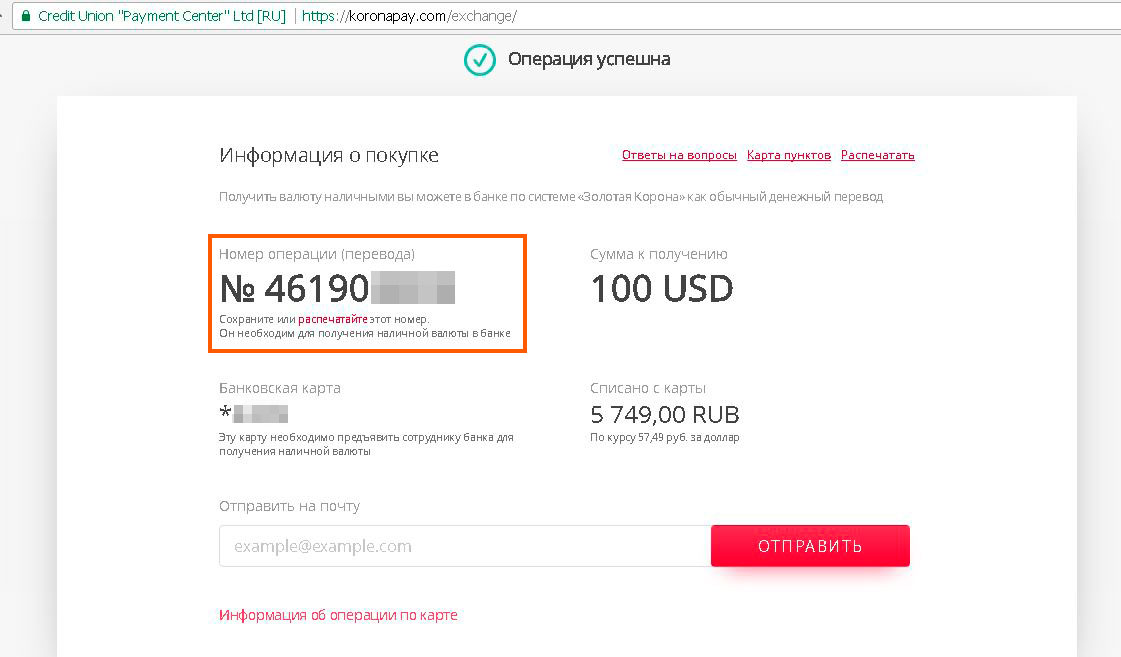Click the green padlock security icon
Image resolution: width=1121 pixels, height=657 pixels.
pos(26,16)
